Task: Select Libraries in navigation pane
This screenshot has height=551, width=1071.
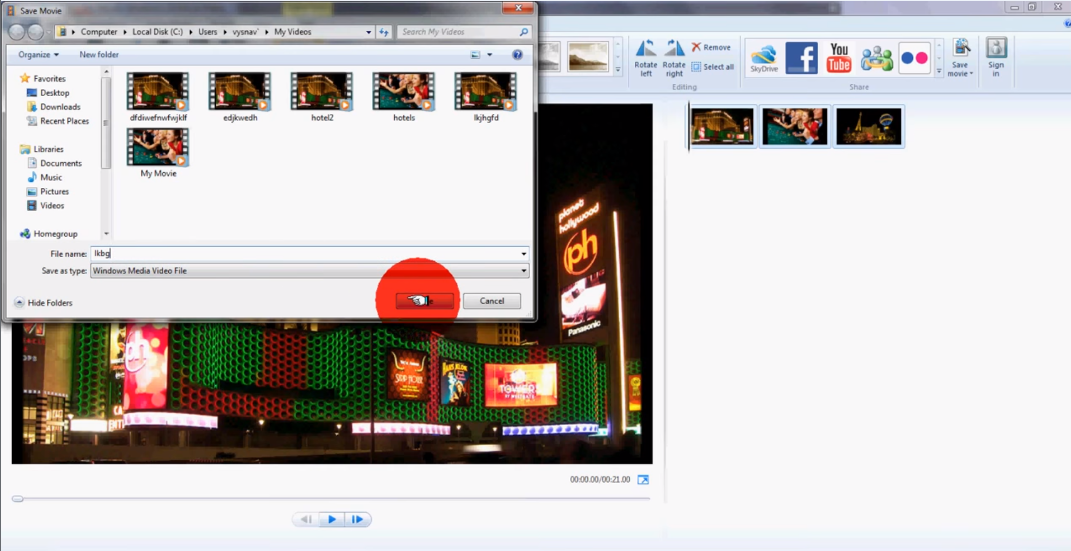Action: point(48,149)
